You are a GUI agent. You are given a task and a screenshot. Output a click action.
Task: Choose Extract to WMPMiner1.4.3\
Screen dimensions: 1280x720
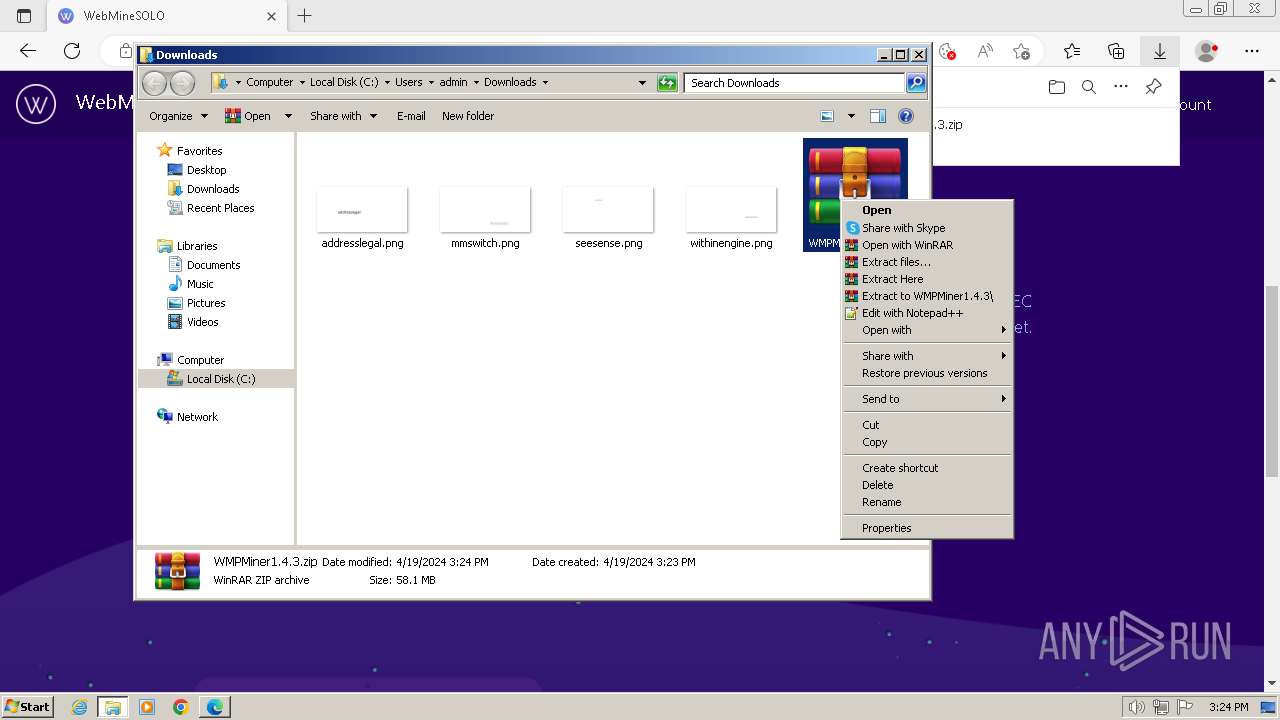pos(927,296)
